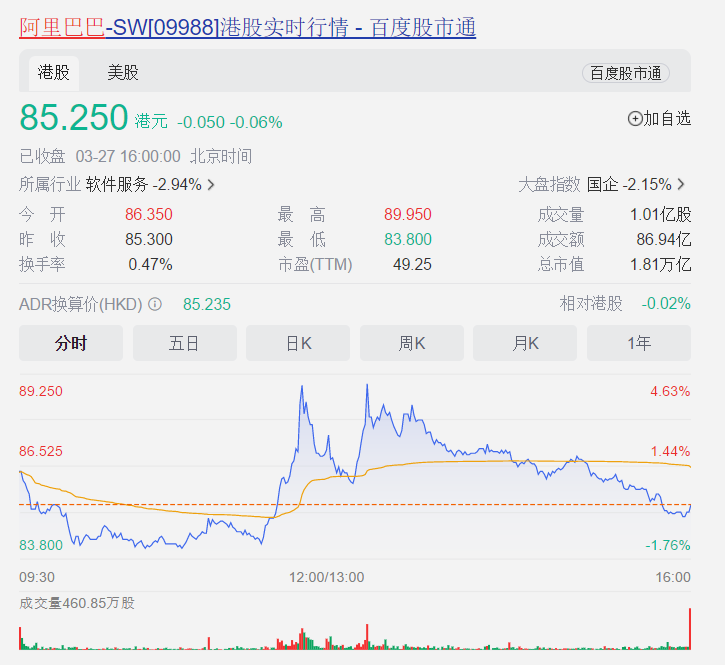Click the 市盈(TTM) value 49.25
Image resolution: width=725 pixels, height=665 pixels.
point(412,265)
